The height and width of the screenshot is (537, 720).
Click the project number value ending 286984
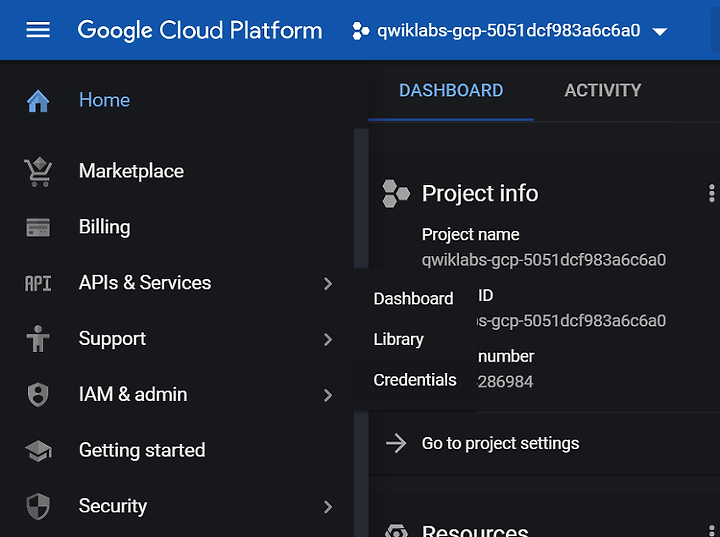coord(506,382)
